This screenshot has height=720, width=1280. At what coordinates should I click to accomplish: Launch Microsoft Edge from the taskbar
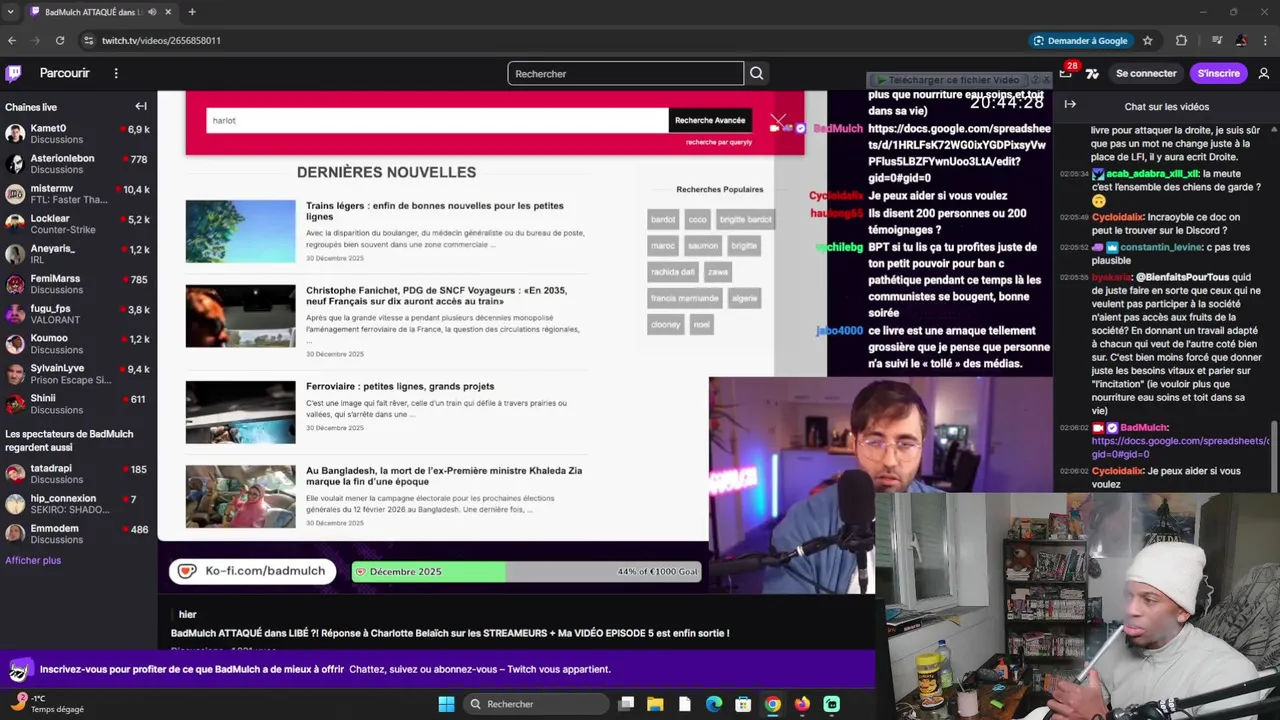coord(714,704)
